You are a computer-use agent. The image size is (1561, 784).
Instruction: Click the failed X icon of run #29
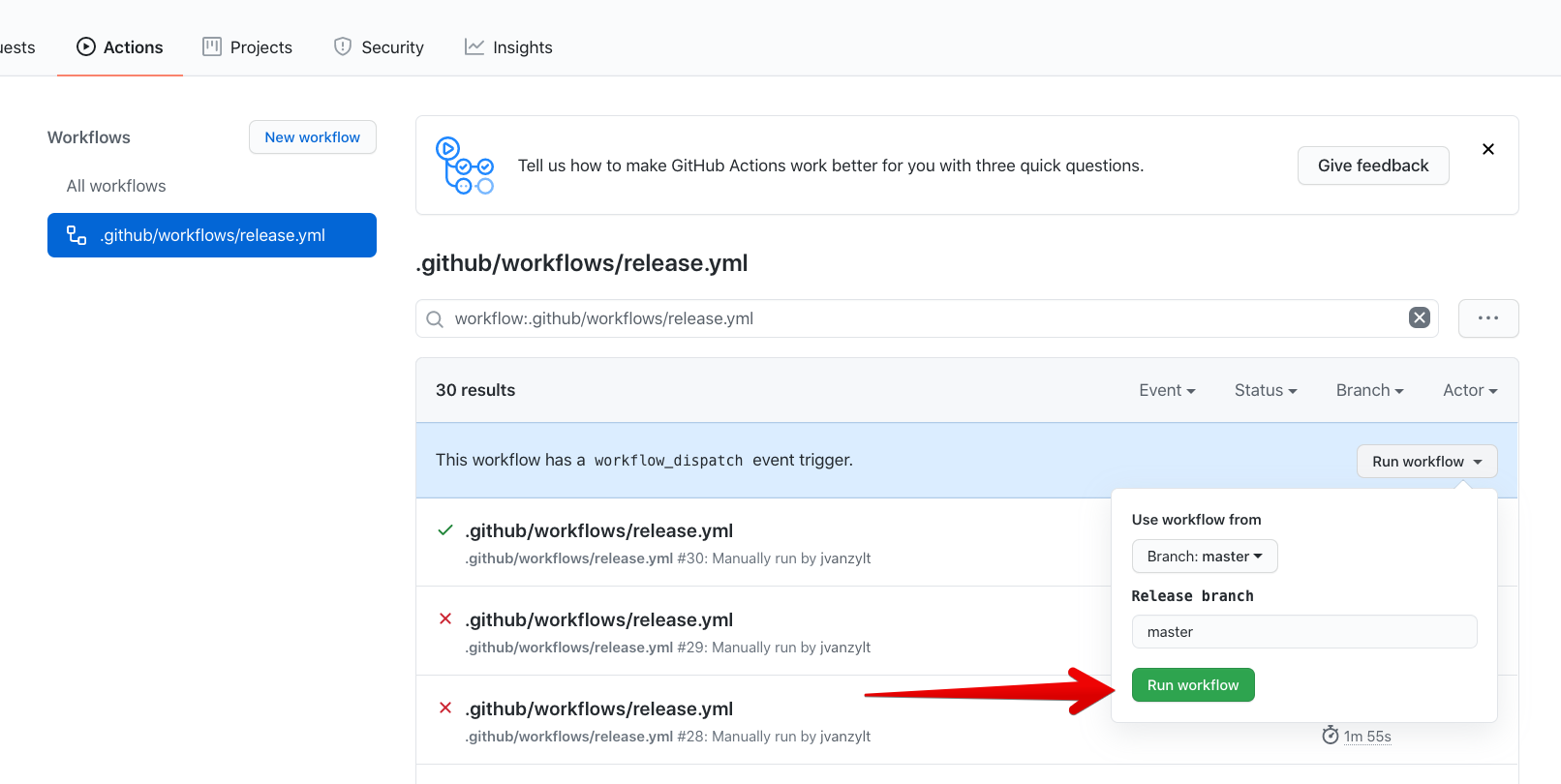click(x=445, y=618)
